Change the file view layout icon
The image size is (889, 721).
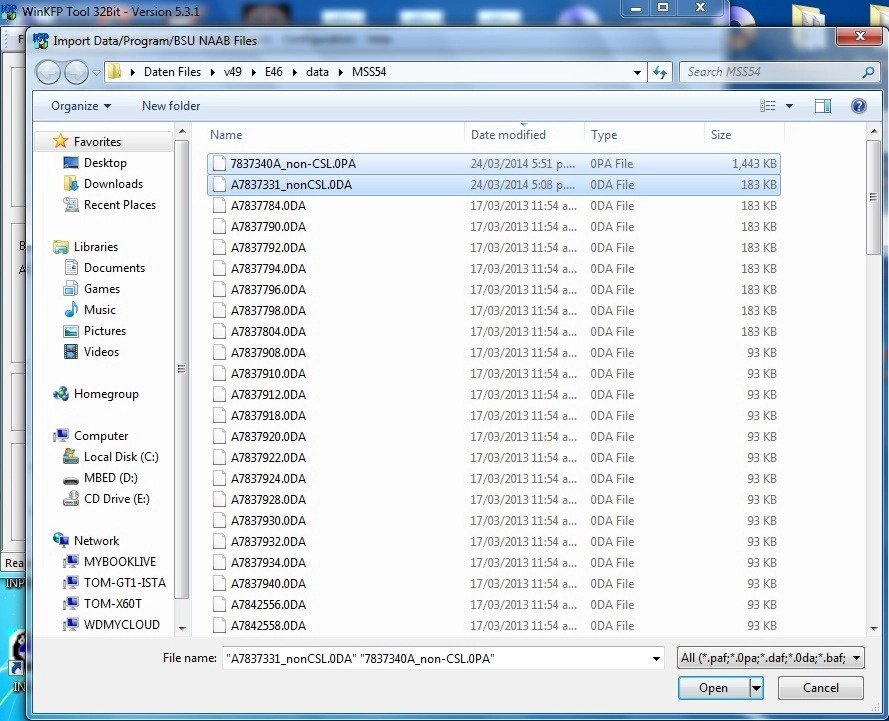[x=767, y=106]
